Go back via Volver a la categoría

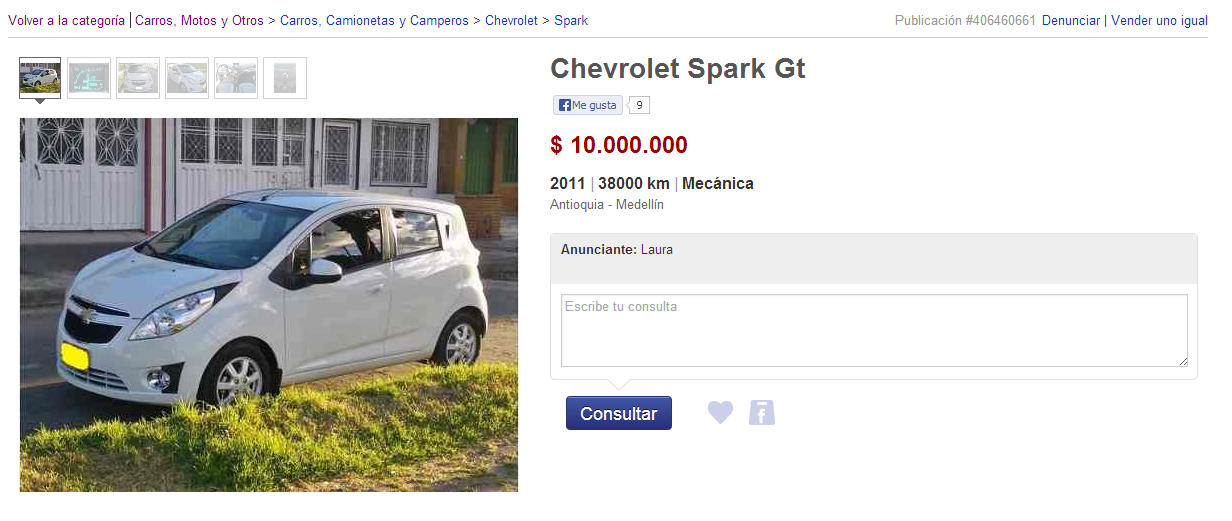(x=66, y=20)
